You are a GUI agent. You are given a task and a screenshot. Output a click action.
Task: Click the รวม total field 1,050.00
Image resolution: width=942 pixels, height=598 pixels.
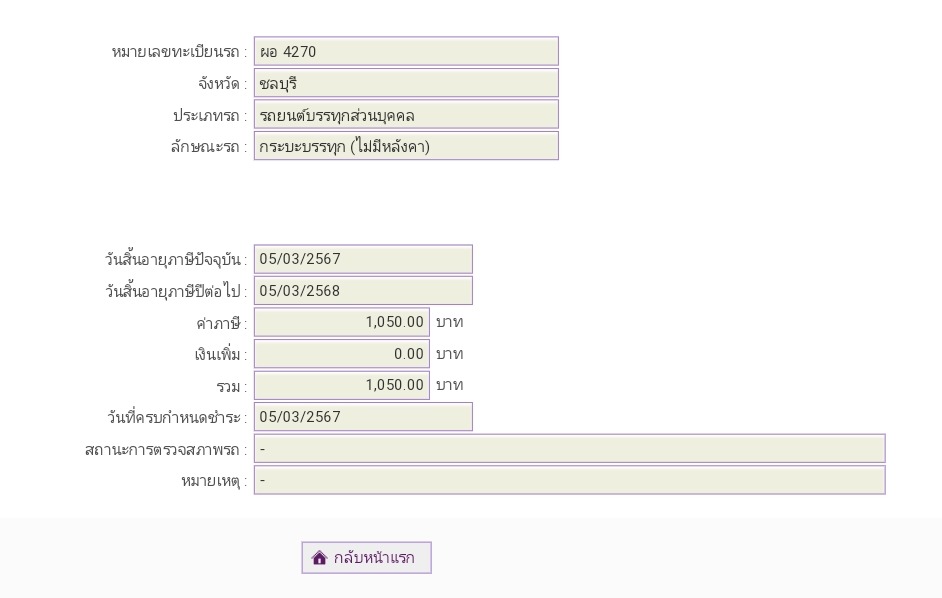342,385
